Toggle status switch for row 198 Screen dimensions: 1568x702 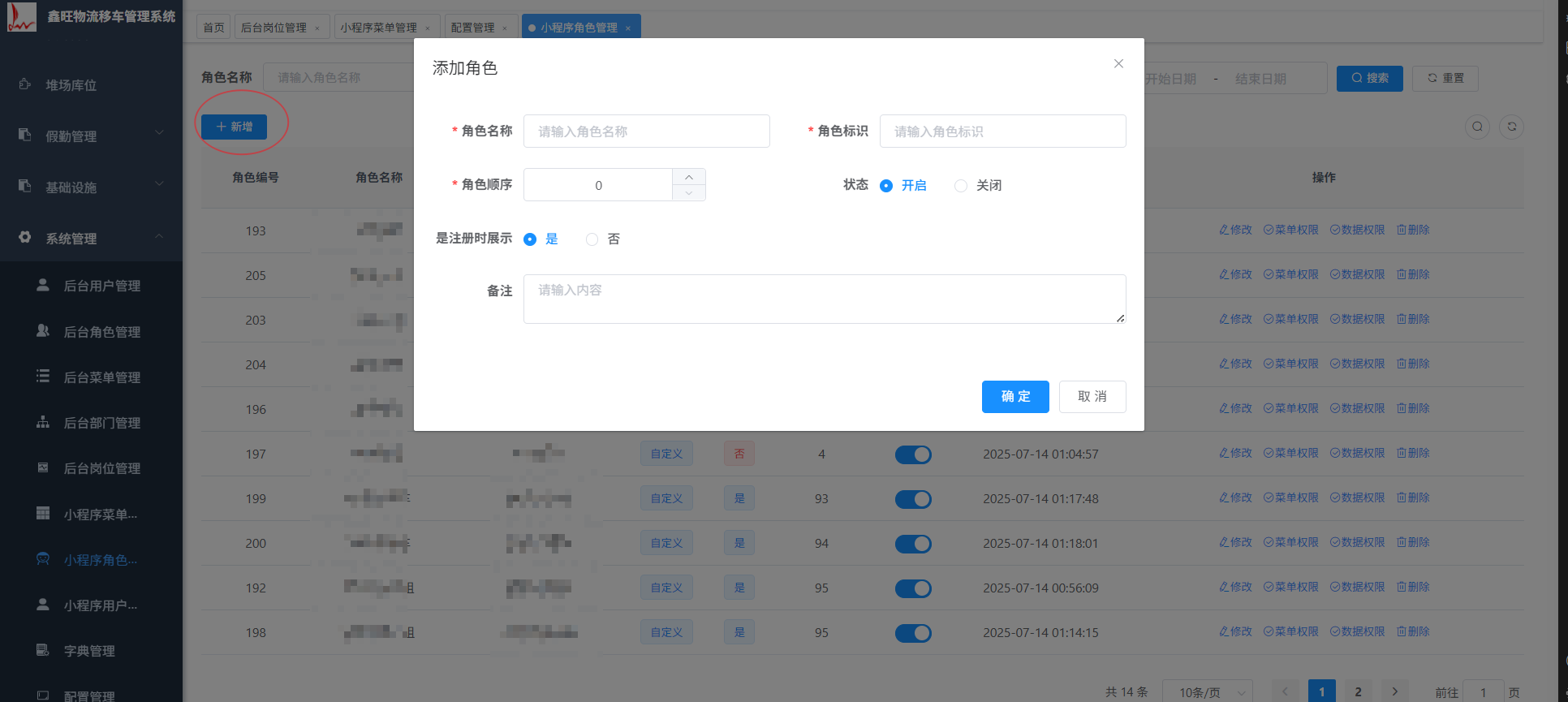pyautogui.click(x=913, y=633)
